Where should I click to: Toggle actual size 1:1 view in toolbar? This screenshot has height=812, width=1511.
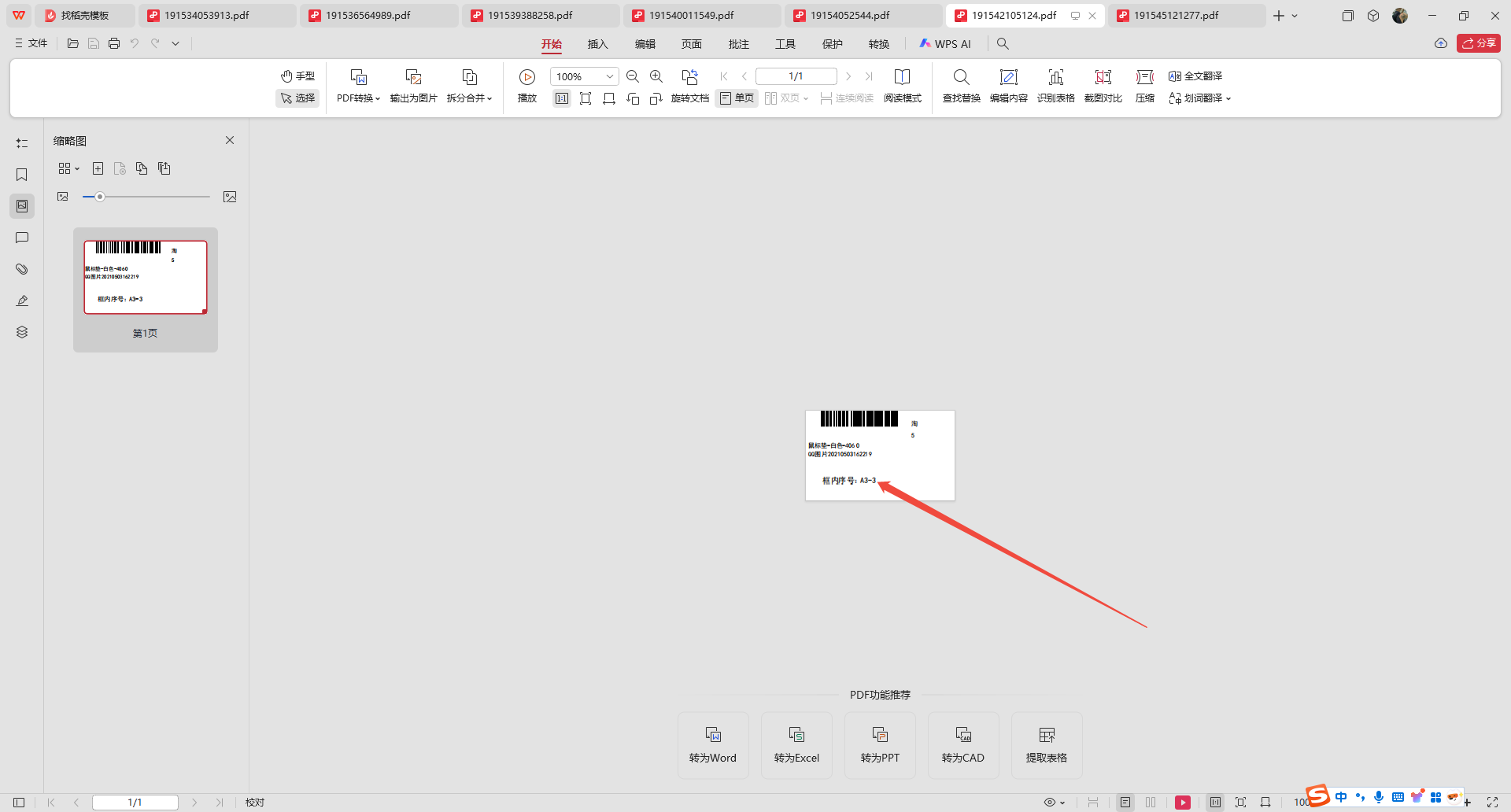pos(562,98)
